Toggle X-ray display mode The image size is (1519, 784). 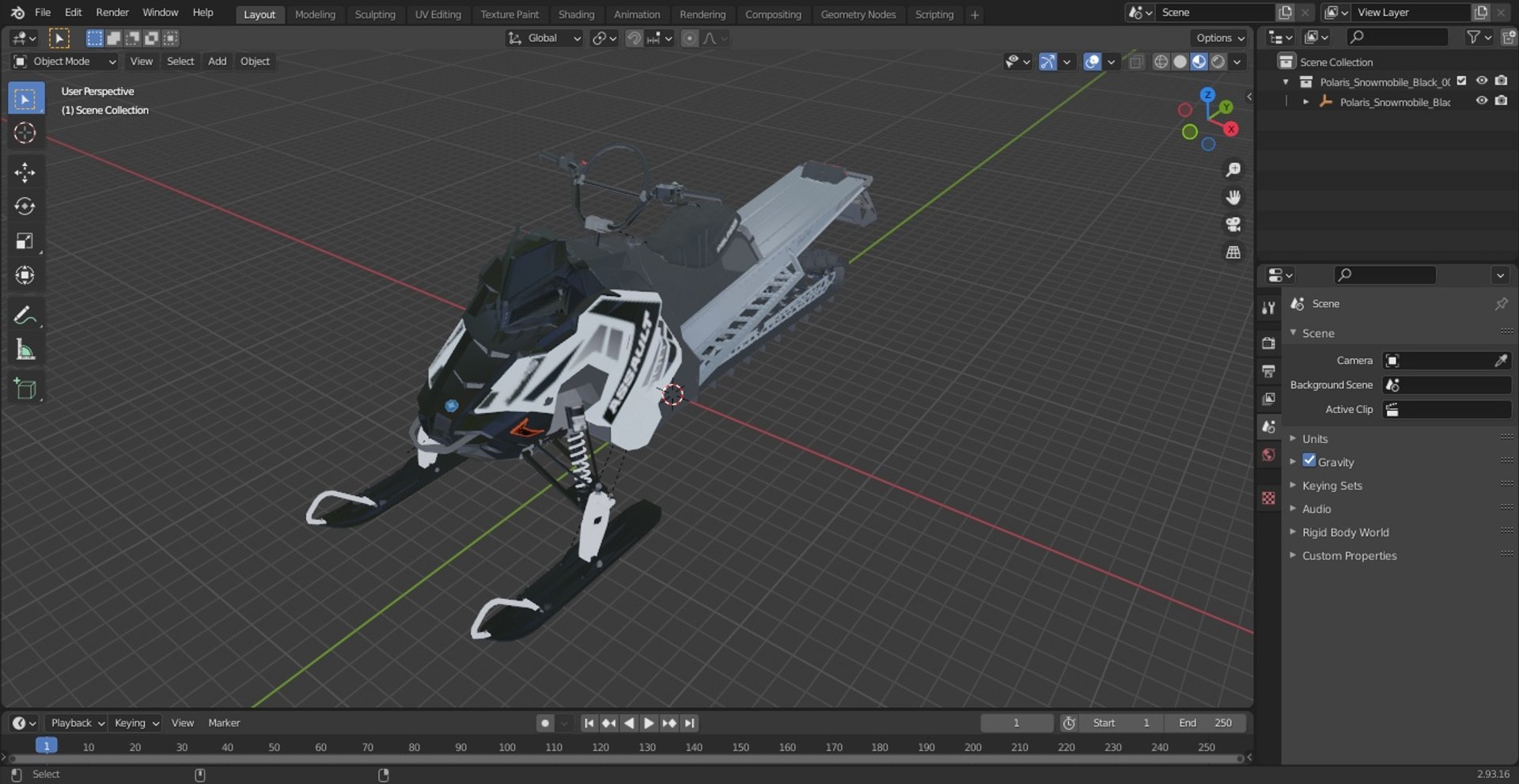point(1136,62)
